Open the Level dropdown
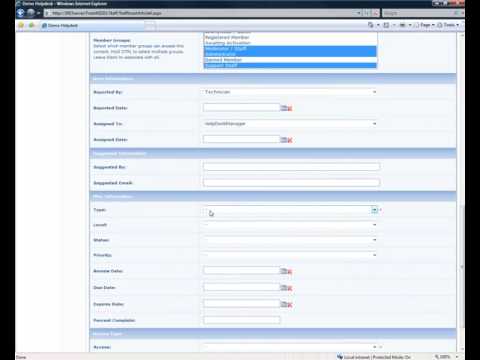 [x=289, y=225]
